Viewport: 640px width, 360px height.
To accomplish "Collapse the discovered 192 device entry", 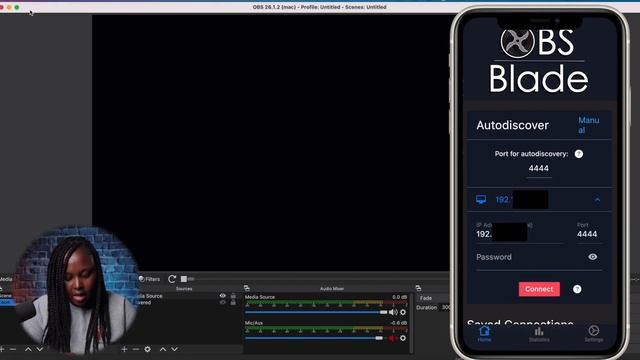I will (x=597, y=200).
